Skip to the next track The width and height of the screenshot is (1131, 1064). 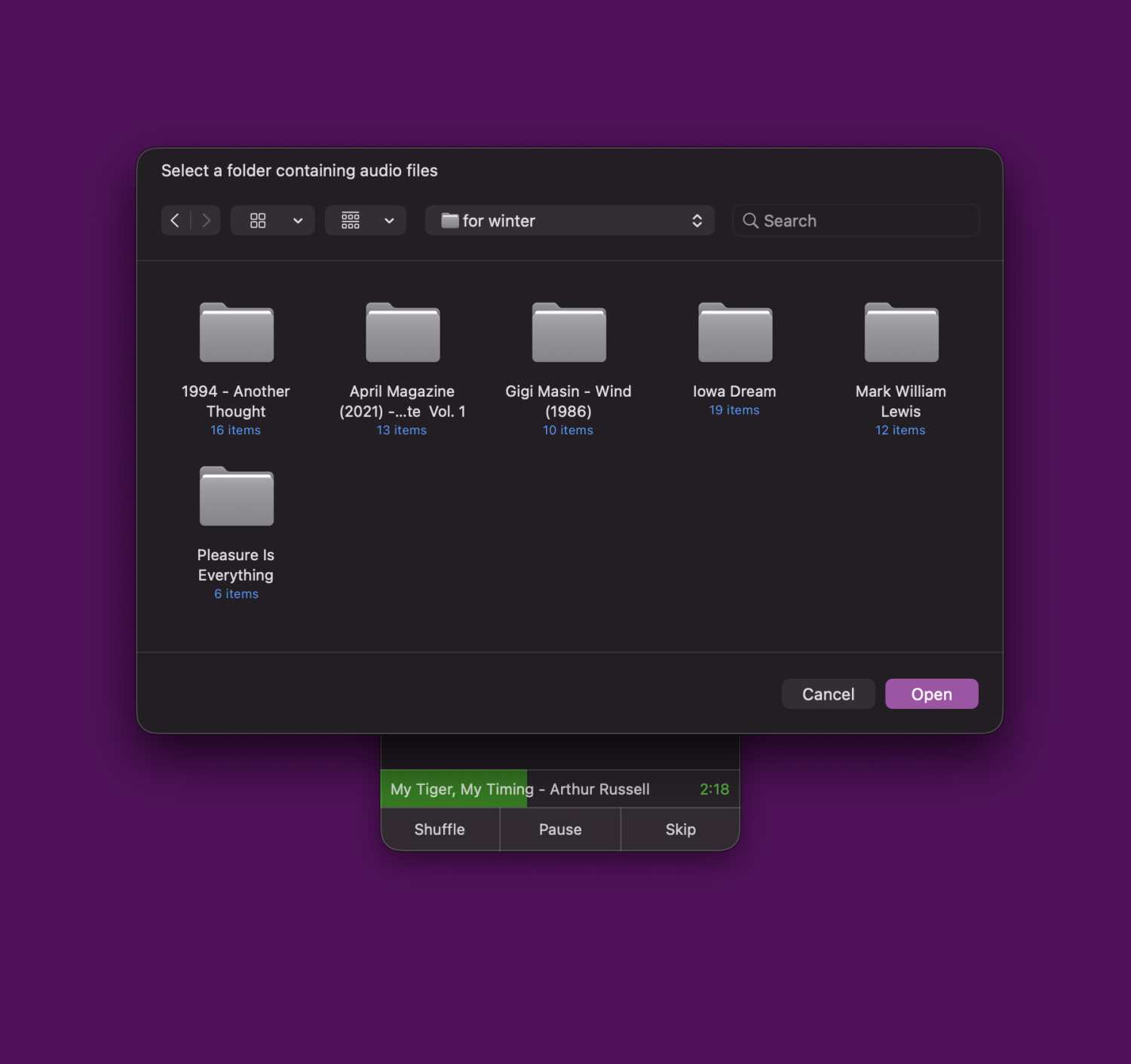point(680,829)
